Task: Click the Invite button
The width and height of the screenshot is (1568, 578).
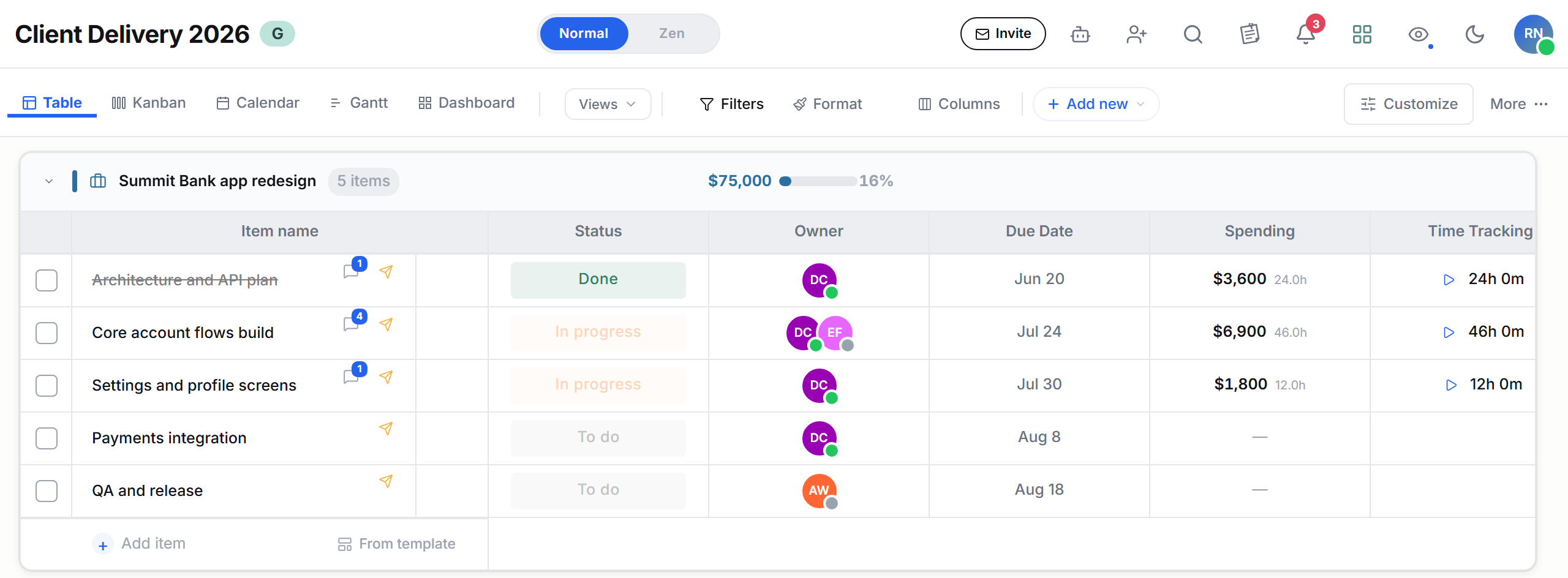Action: pos(1003,34)
